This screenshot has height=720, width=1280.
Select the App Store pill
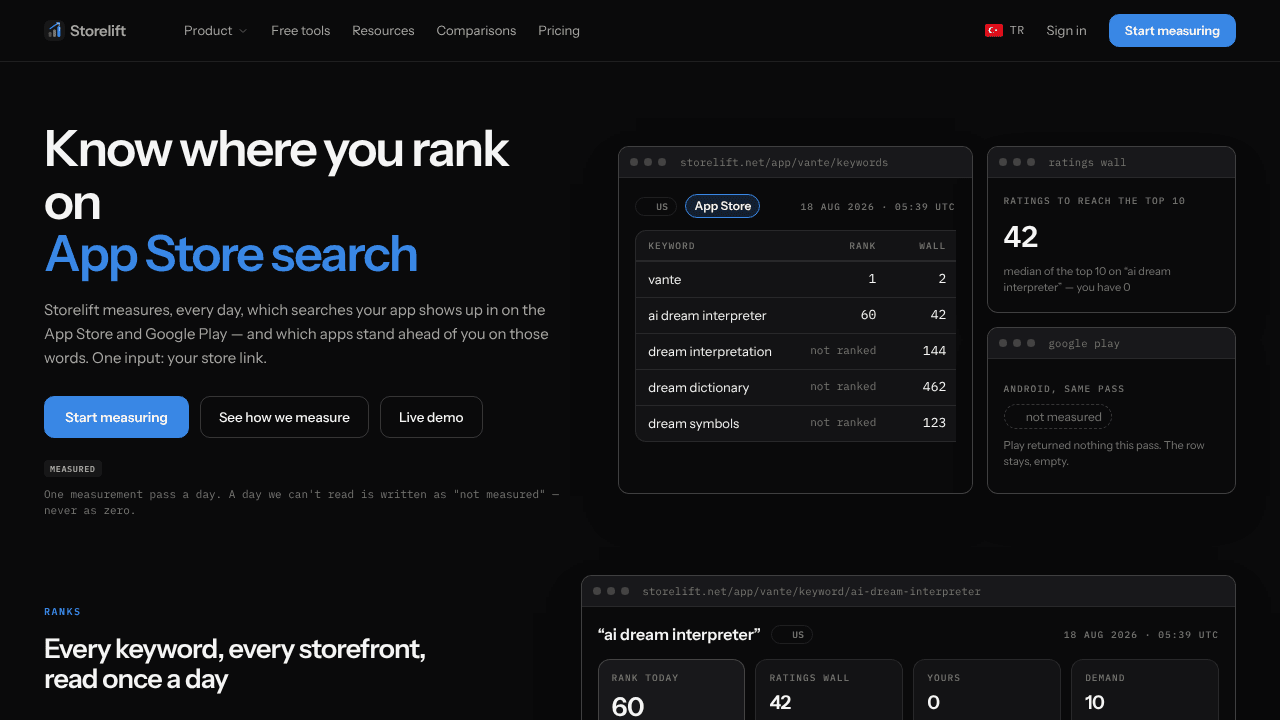pos(722,206)
